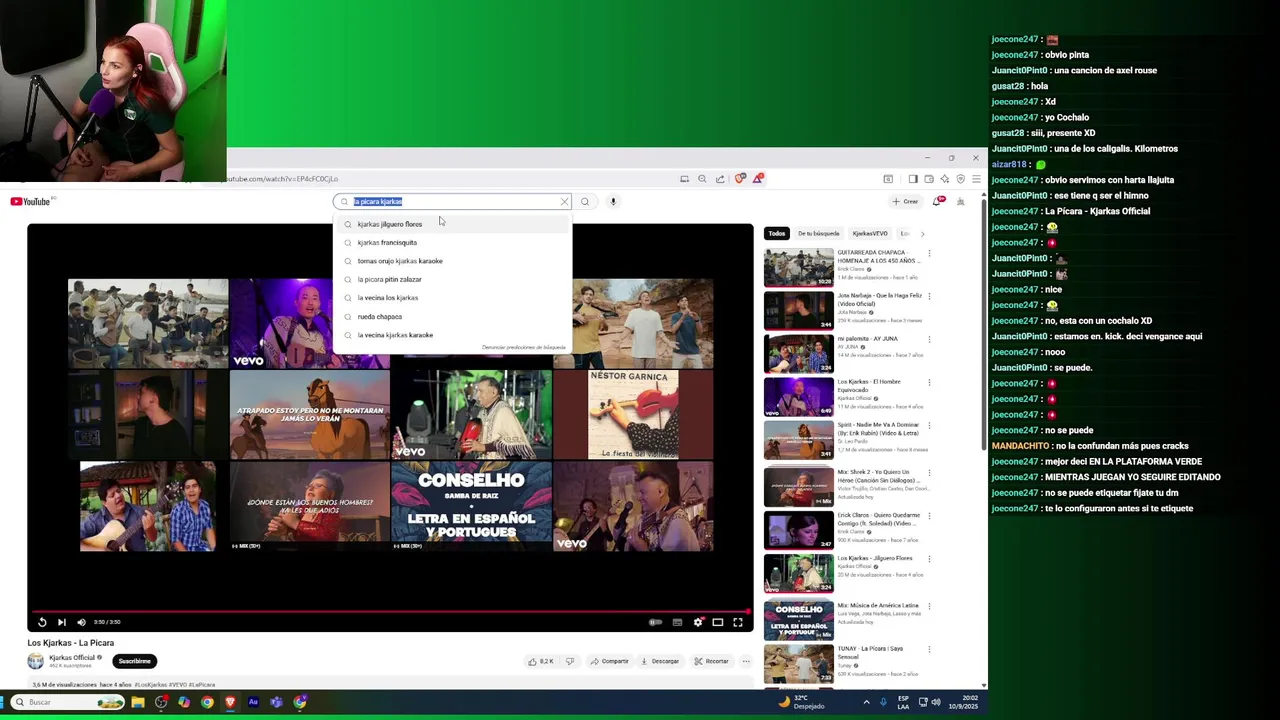Select suggestion 'rueda chapaca'
Viewport: 1280px width, 720px height.
[x=452, y=316]
